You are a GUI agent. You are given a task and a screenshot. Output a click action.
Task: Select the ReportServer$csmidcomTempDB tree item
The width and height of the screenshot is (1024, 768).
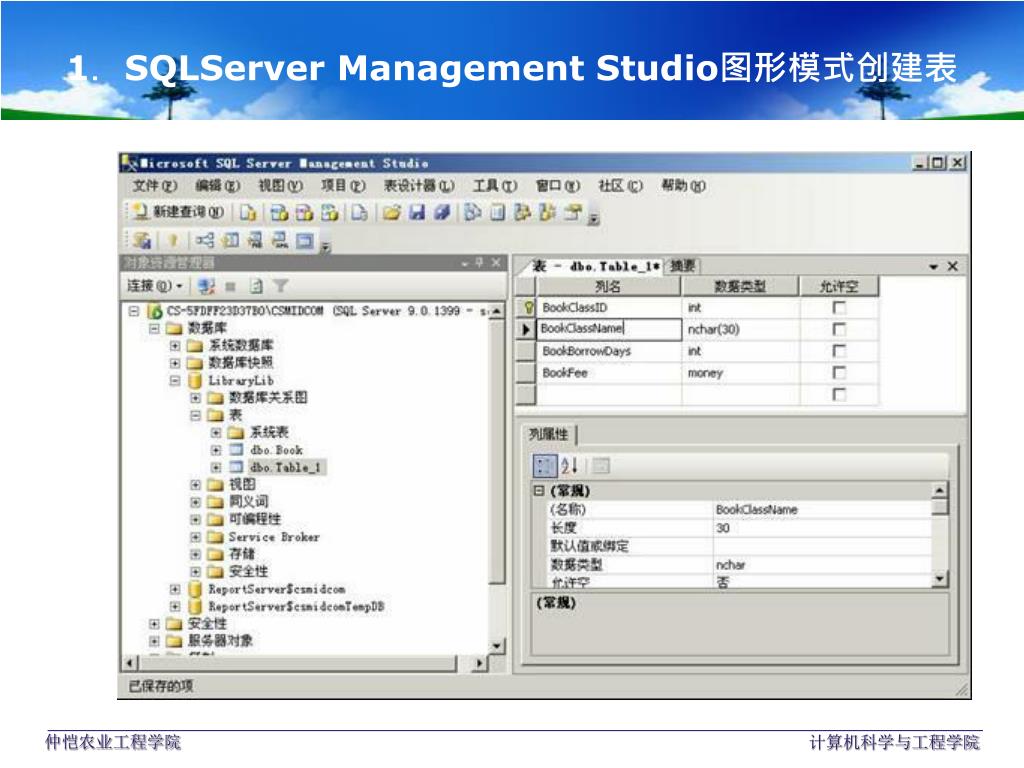pyautogui.click(x=296, y=606)
